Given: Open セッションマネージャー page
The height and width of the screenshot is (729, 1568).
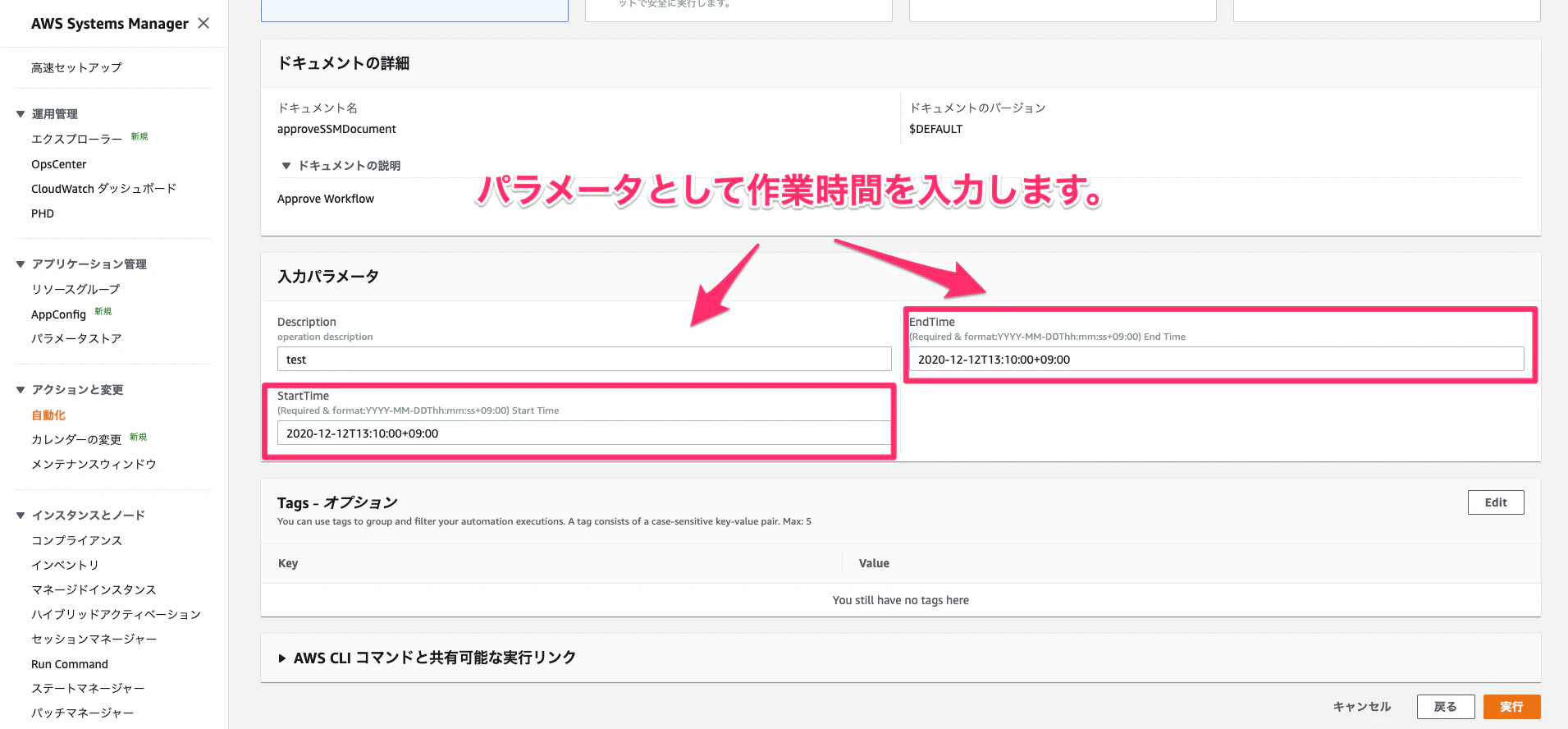Looking at the screenshot, I should (x=94, y=639).
